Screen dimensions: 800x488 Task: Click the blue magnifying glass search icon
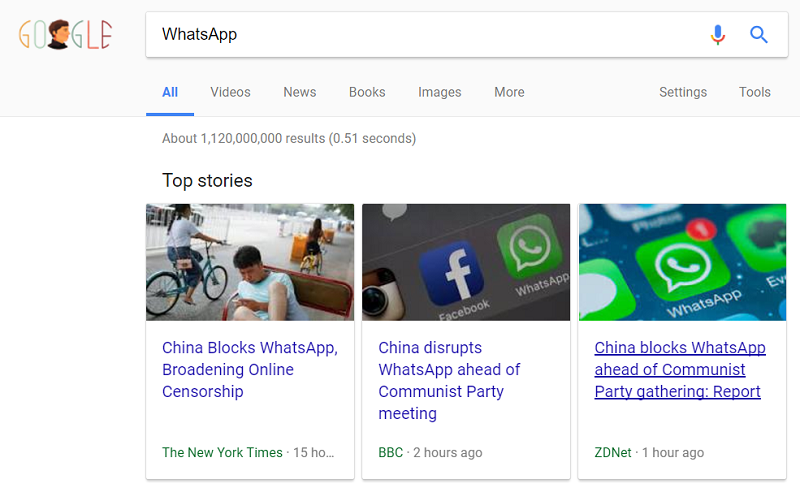[759, 35]
